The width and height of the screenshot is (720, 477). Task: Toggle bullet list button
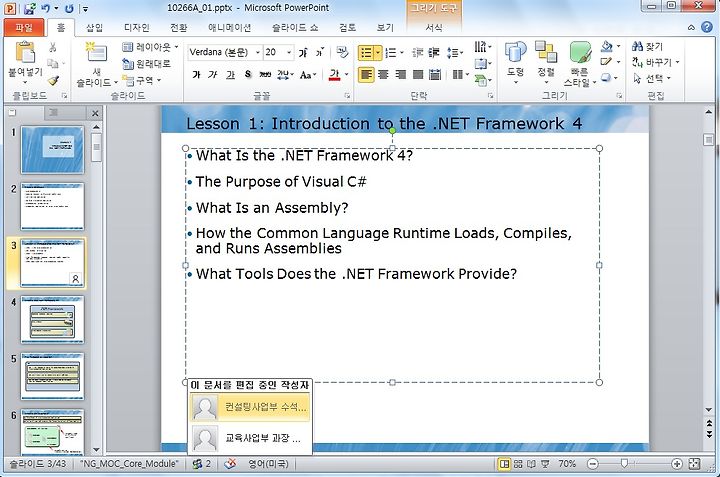[366, 53]
